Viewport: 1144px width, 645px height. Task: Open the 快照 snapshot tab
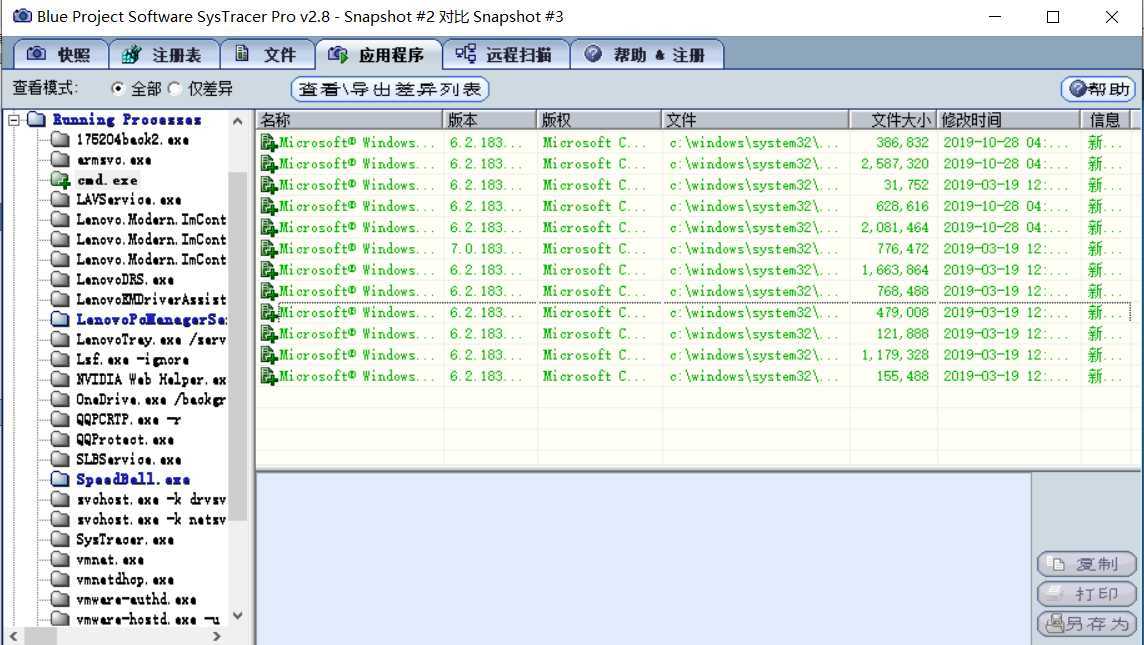61,55
